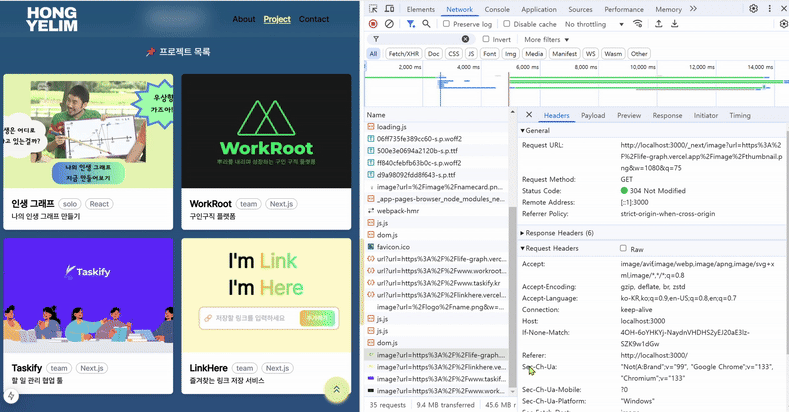
Task: Filter by Fetch/XHR requests
Action: coord(404,53)
